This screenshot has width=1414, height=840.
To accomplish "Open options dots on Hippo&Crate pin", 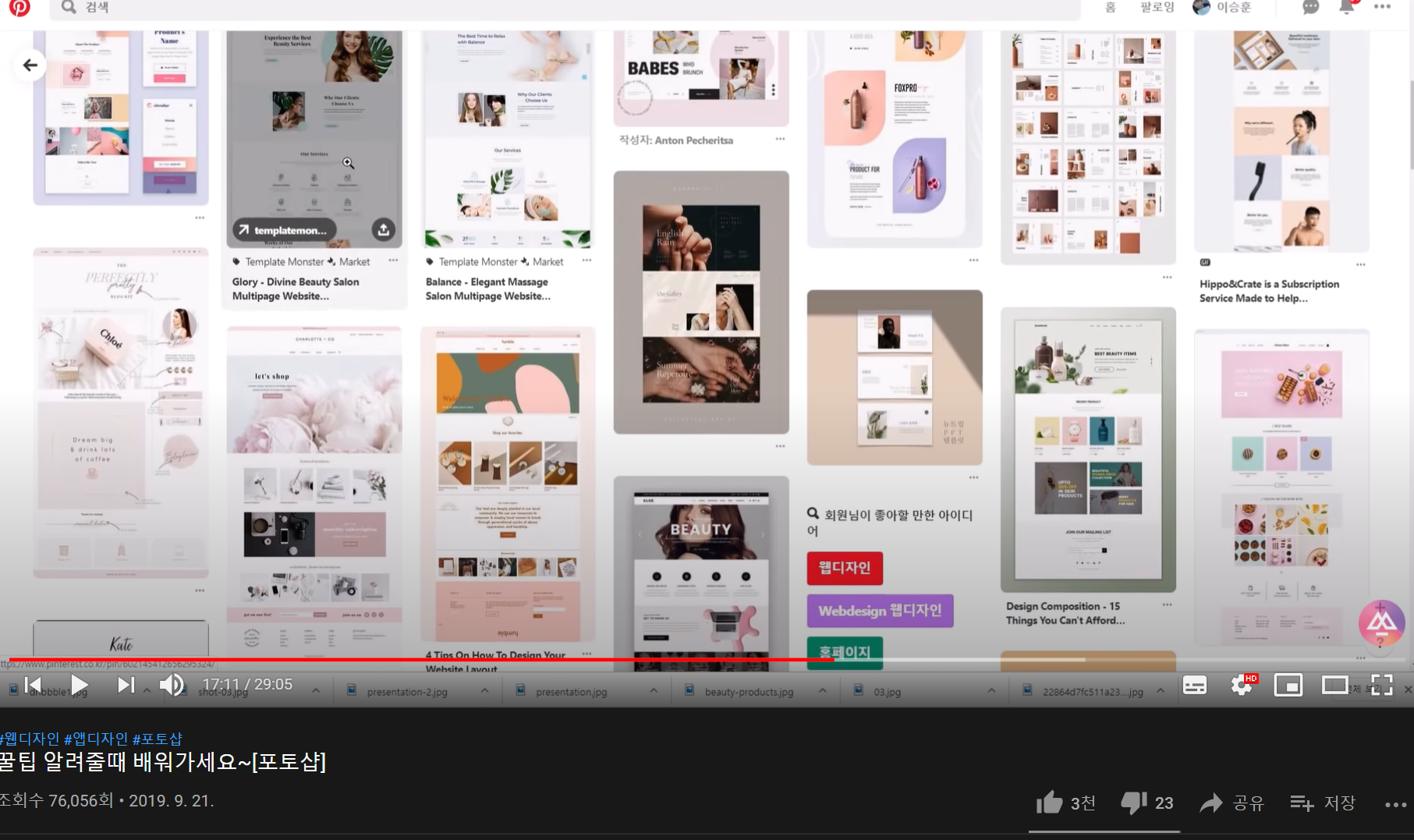I will 1360,264.
